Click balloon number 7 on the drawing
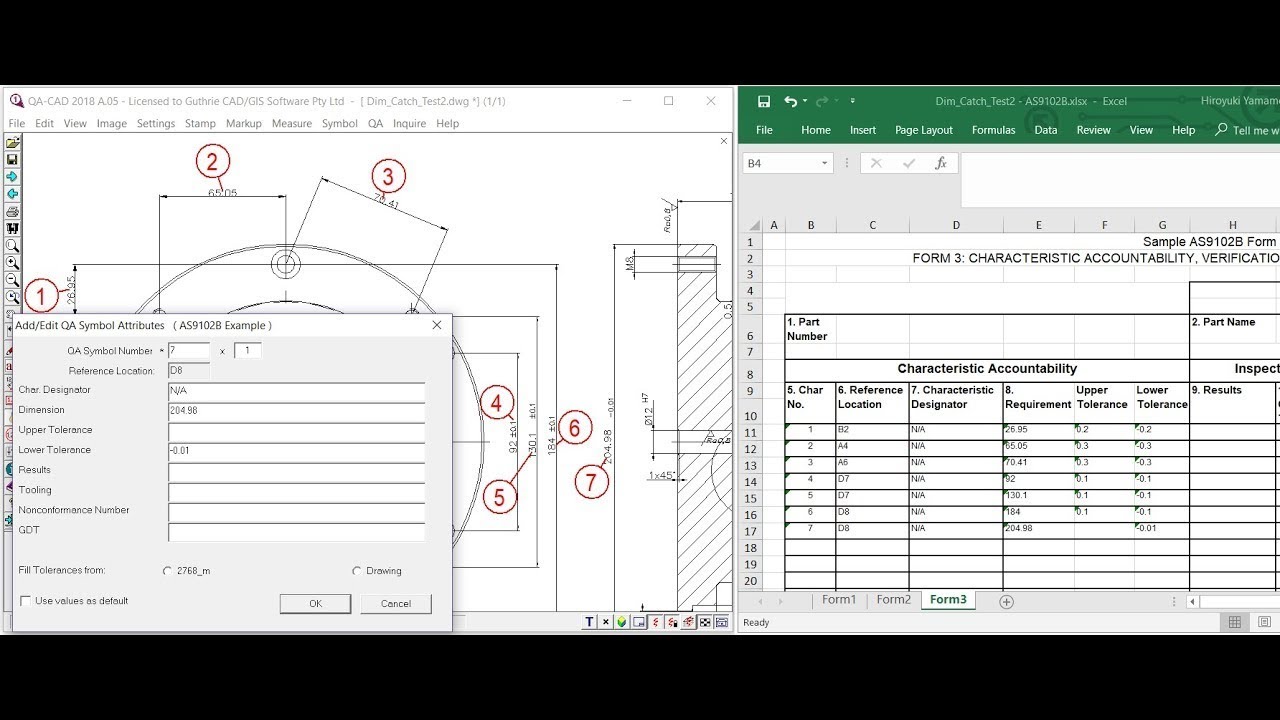 pos(591,482)
